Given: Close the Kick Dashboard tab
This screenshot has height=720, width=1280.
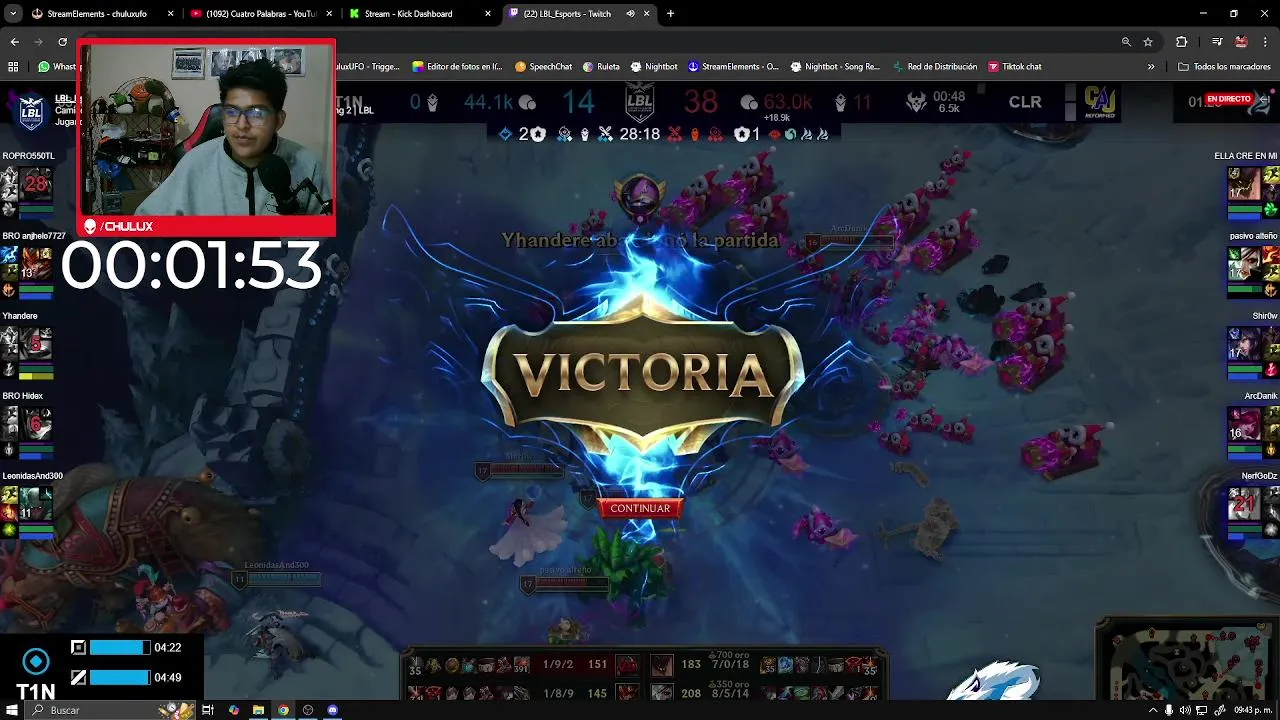Looking at the screenshot, I should point(488,14).
